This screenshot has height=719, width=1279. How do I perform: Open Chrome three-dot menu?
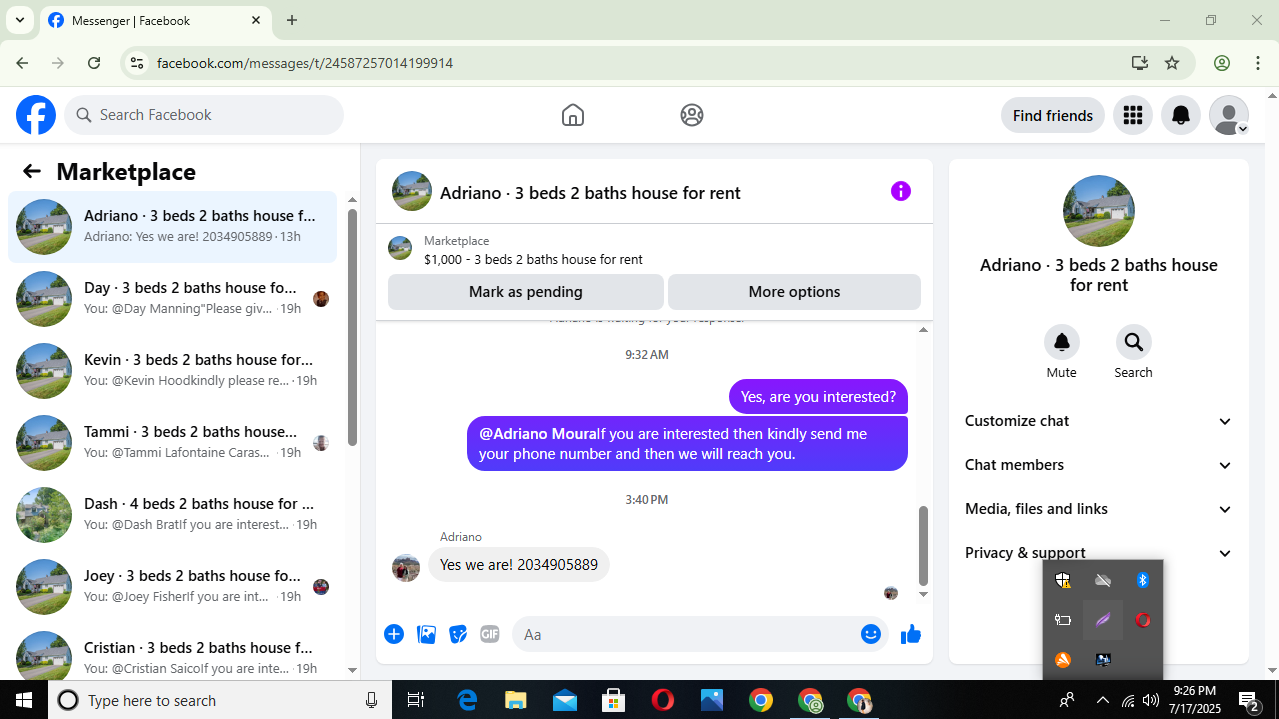click(x=1258, y=63)
